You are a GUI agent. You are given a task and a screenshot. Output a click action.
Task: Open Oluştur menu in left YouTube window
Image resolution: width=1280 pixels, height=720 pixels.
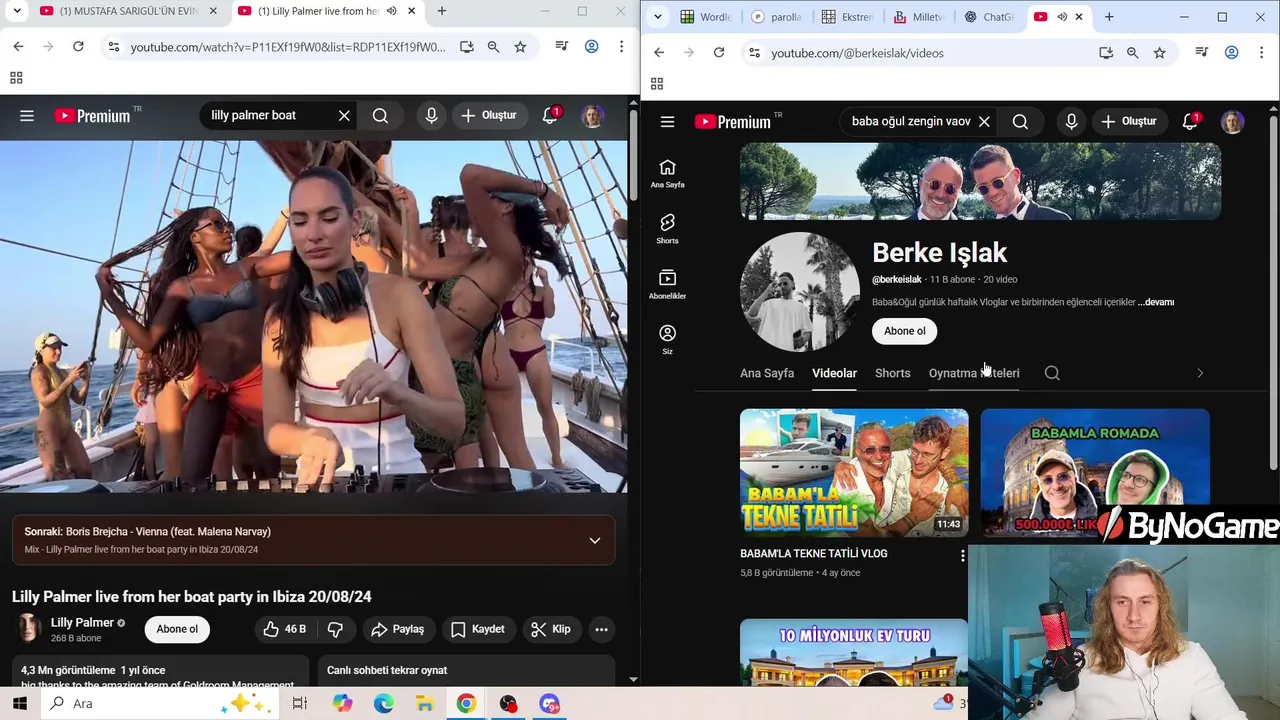pos(489,116)
